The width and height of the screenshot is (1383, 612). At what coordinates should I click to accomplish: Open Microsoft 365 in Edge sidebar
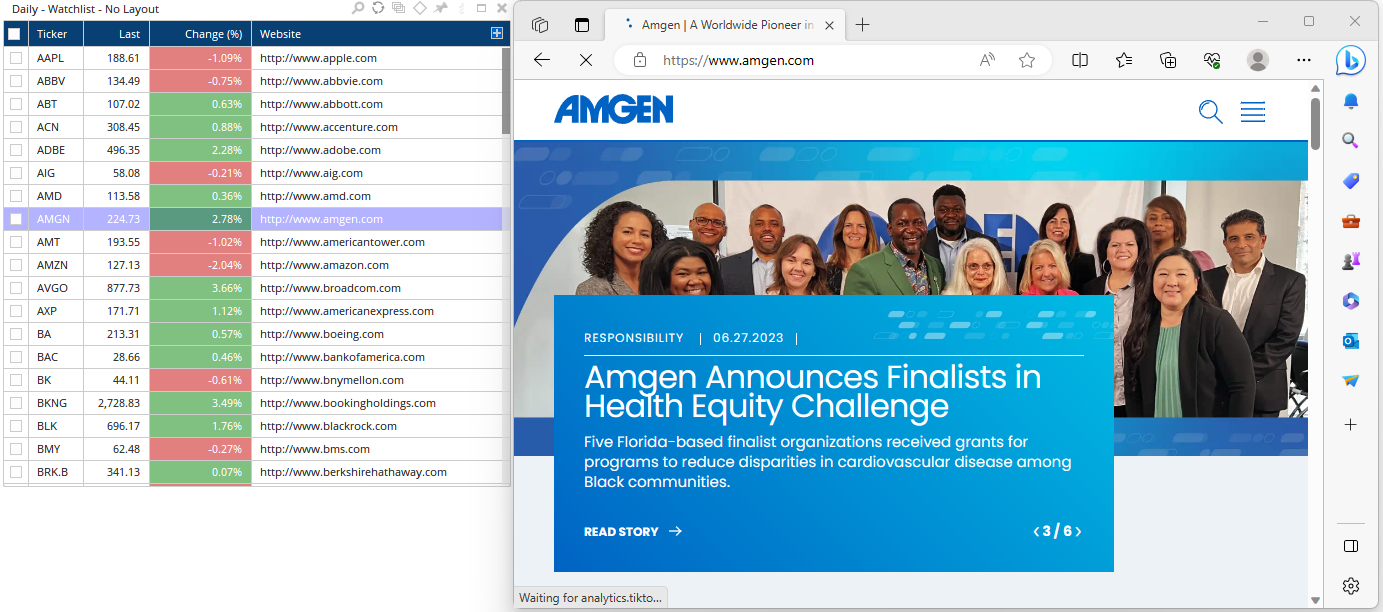(1351, 301)
